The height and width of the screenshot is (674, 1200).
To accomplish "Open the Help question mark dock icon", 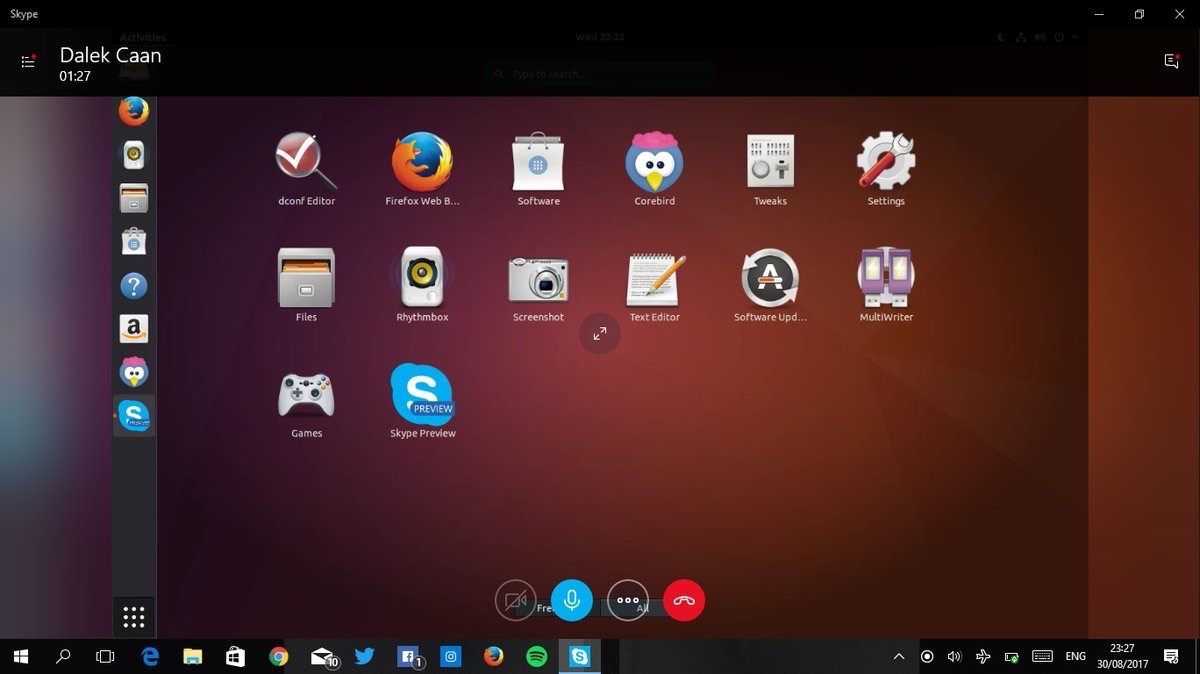I will [x=134, y=286].
